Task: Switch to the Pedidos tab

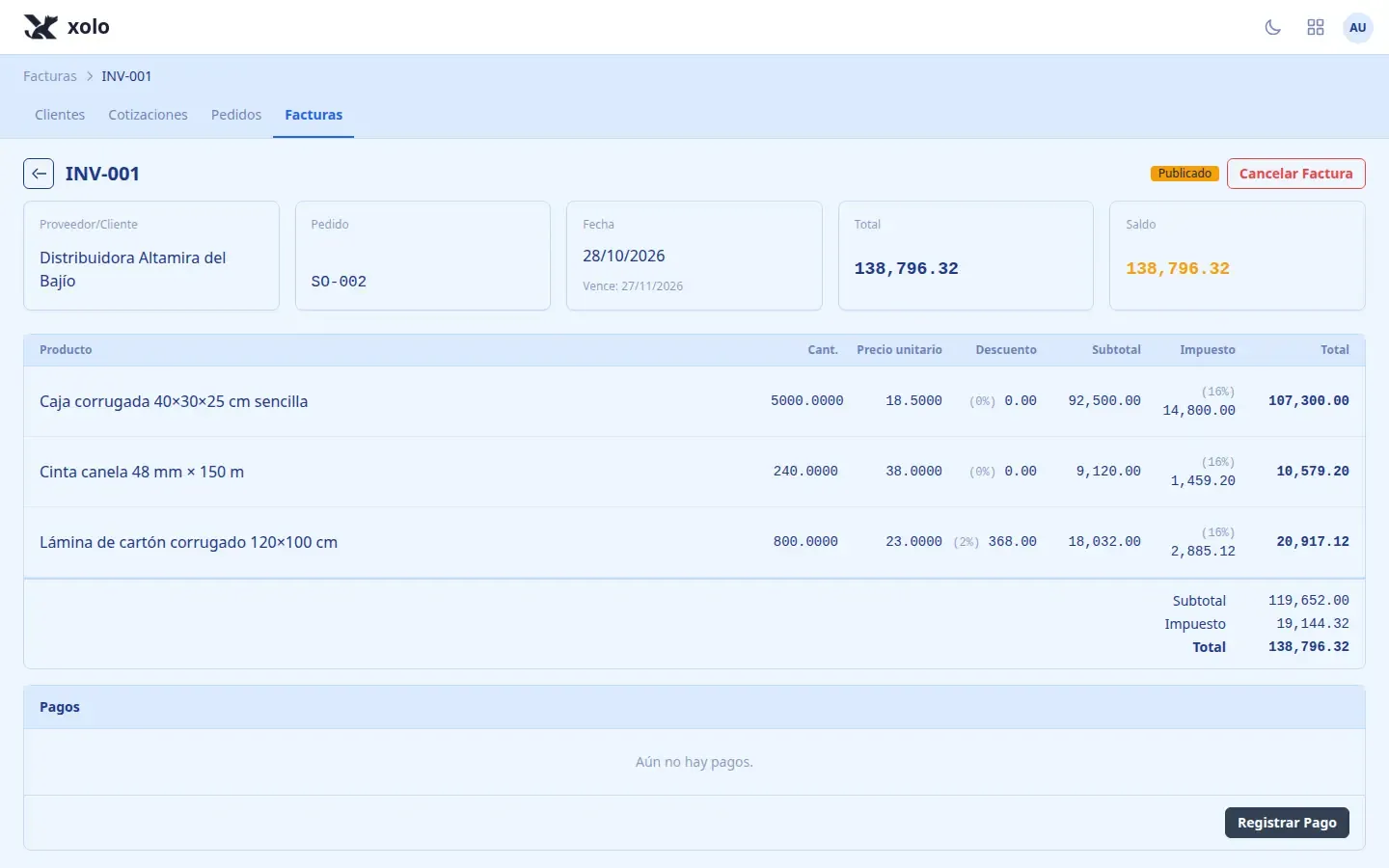Action: [236, 115]
